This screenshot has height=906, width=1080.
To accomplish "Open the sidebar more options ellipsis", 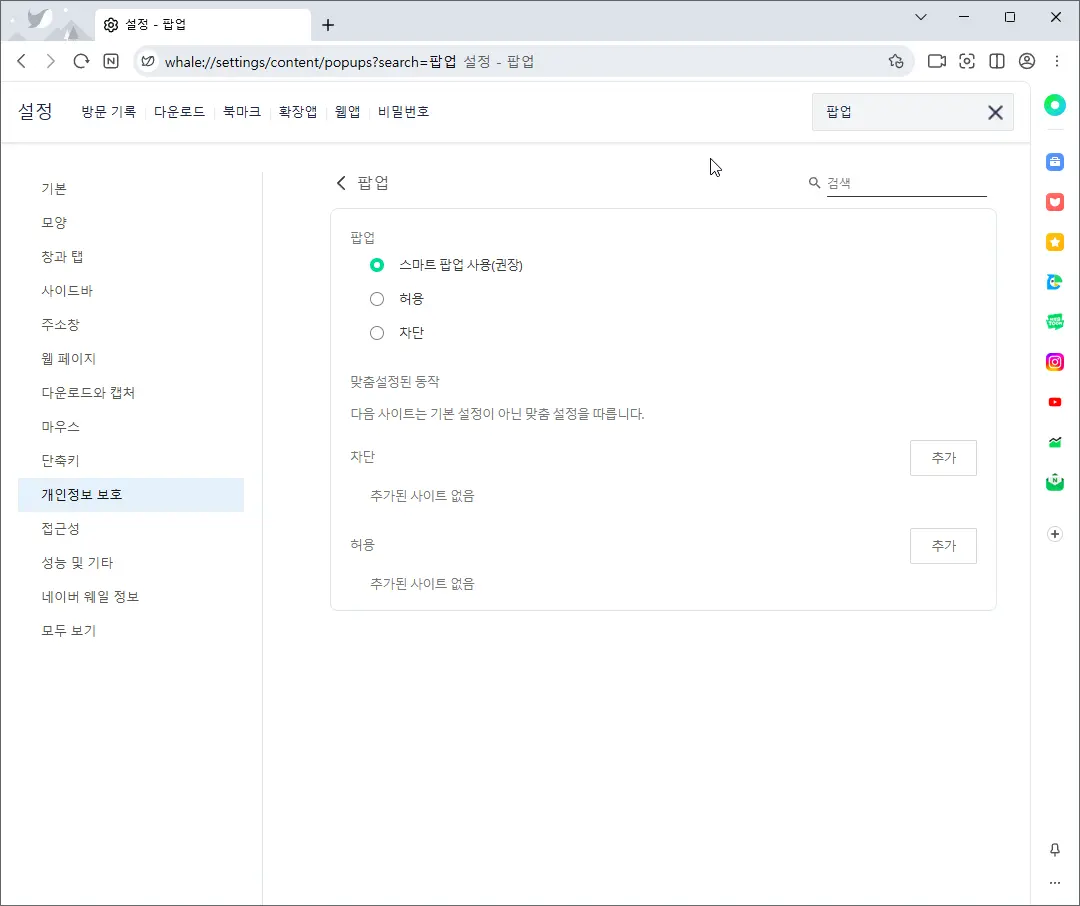I will tap(1054, 882).
